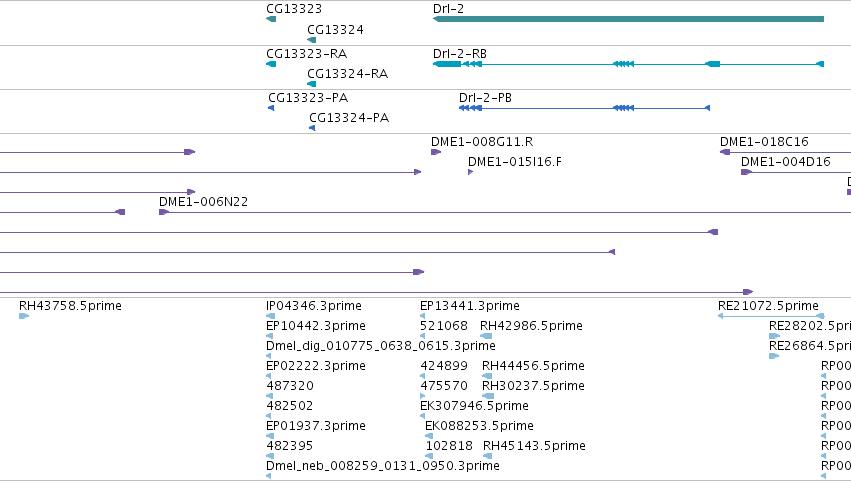Click the Drl-2-PB coding sequence glyph
The width and height of the screenshot is (851, 481).
click(585, 108)
